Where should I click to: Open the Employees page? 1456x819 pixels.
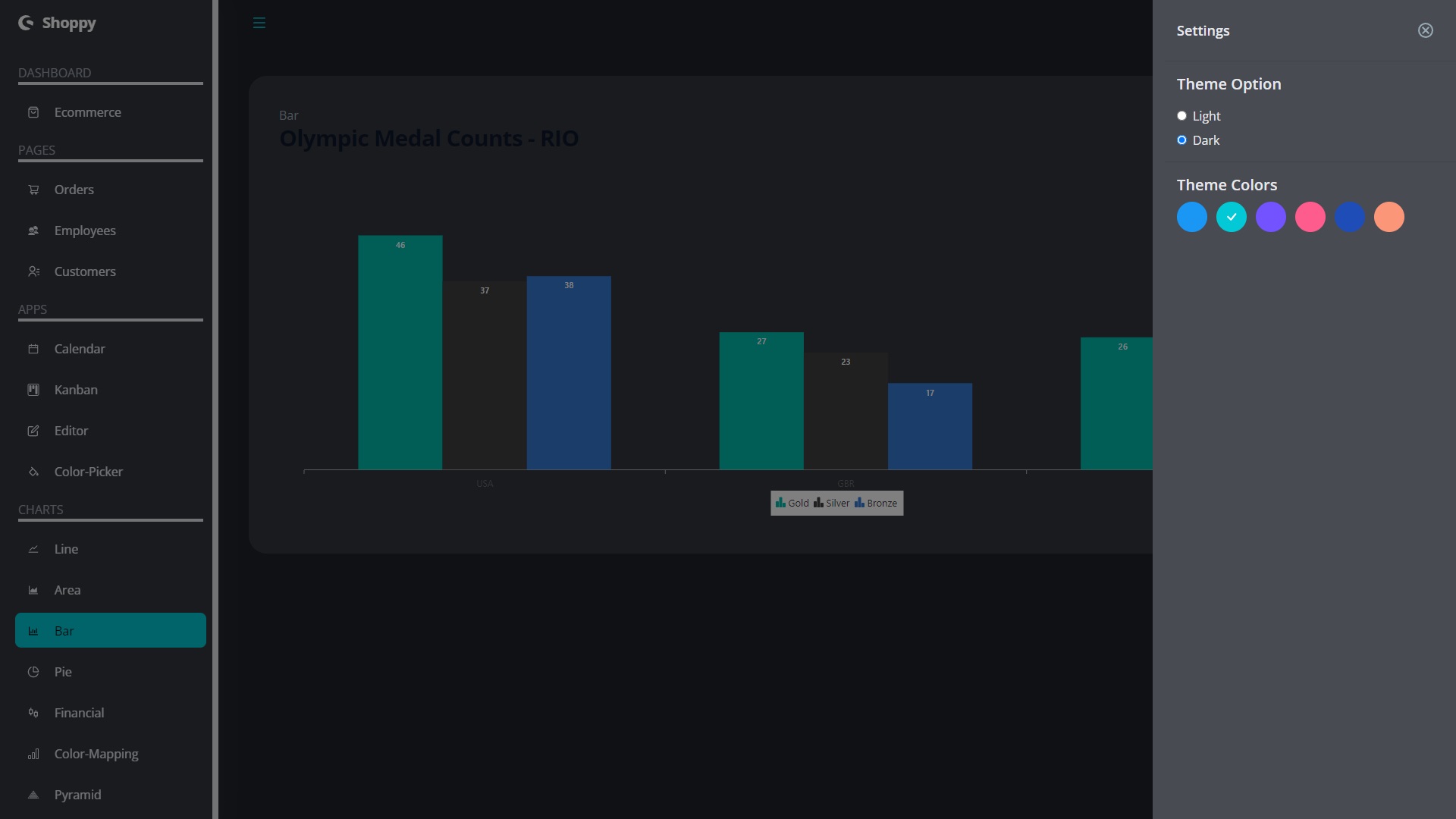click(85, 231)
